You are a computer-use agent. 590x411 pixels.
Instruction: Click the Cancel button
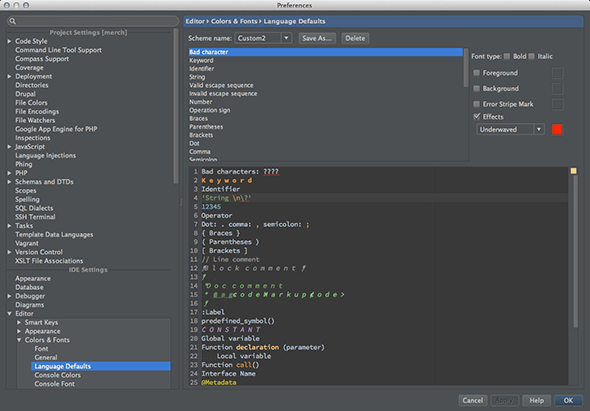point(473,400)
